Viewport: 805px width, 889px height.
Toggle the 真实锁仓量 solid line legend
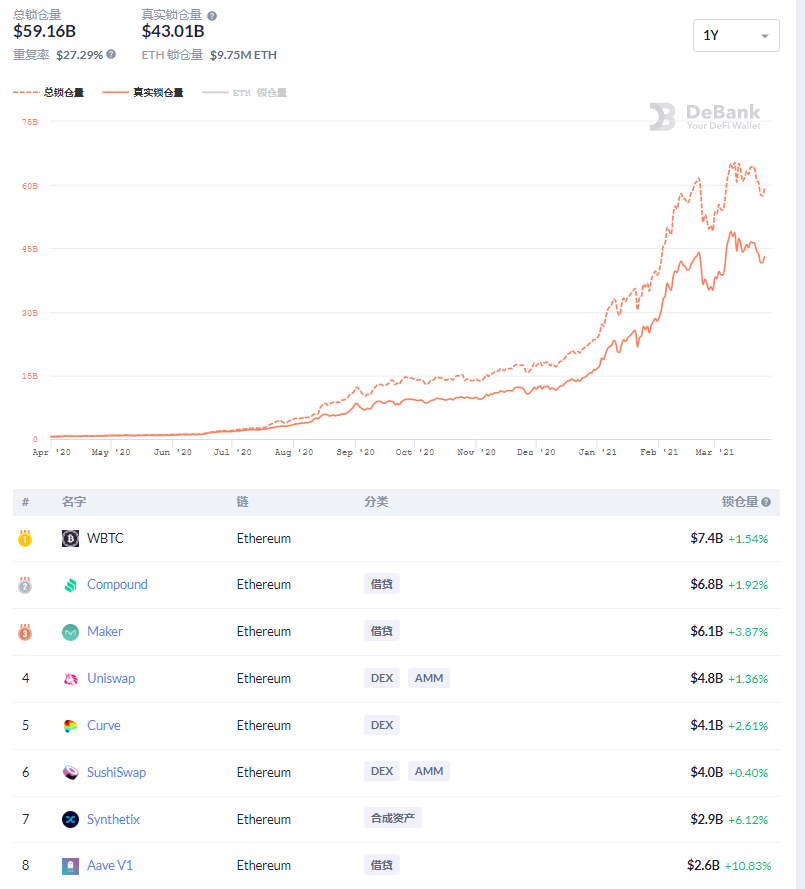click(x=143, y=92)
